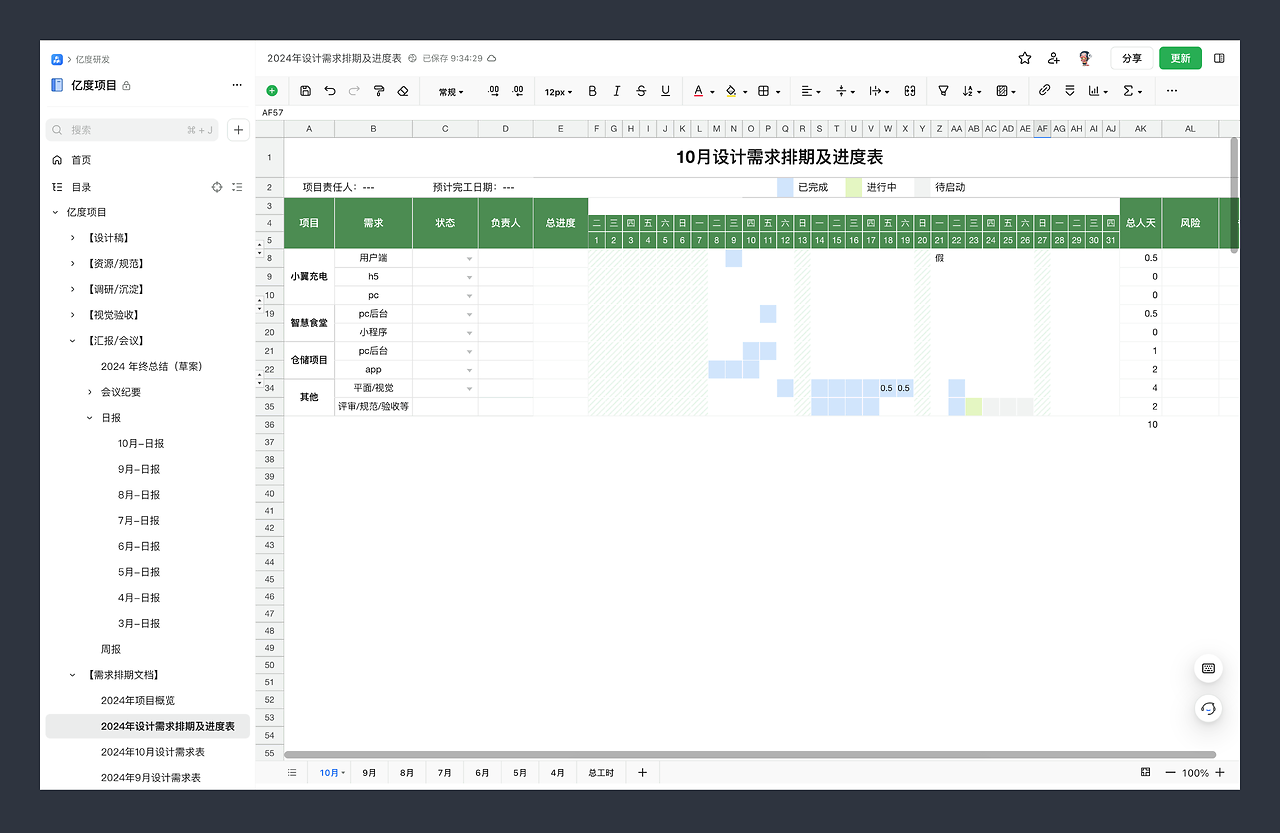Click the add collaborator icon

(x=1054, y=58)
